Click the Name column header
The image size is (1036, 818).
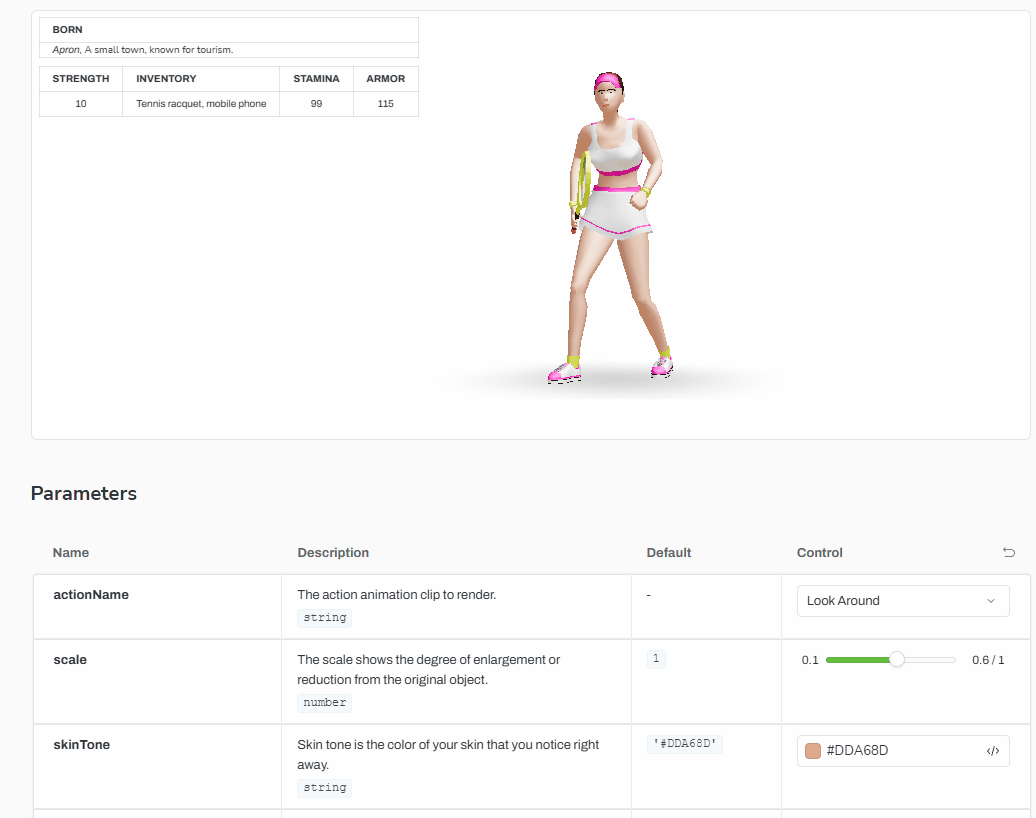click(71, 553)
